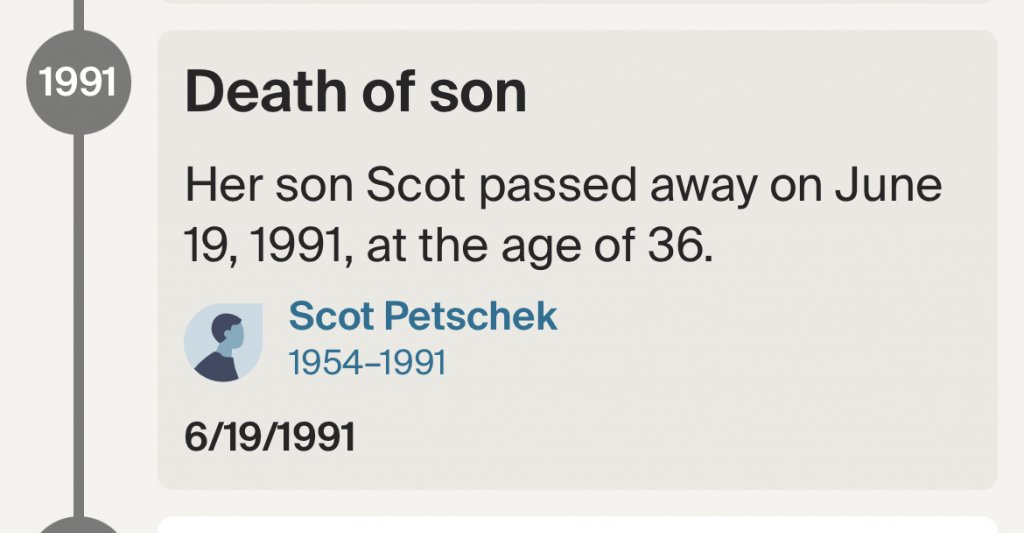Click Scot Petschek's avatar silhouette icon
1024x533 pixels.
pos(223,342)
